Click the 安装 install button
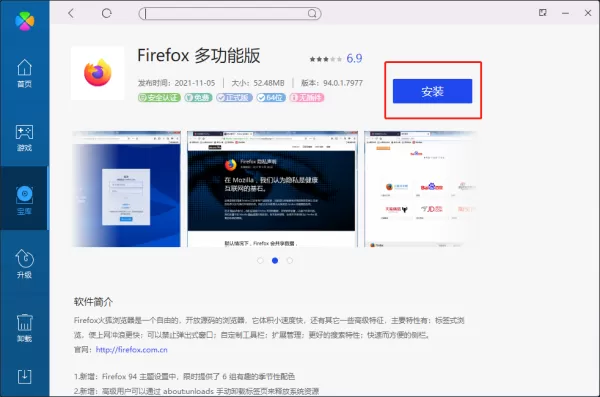 (432, 91)
